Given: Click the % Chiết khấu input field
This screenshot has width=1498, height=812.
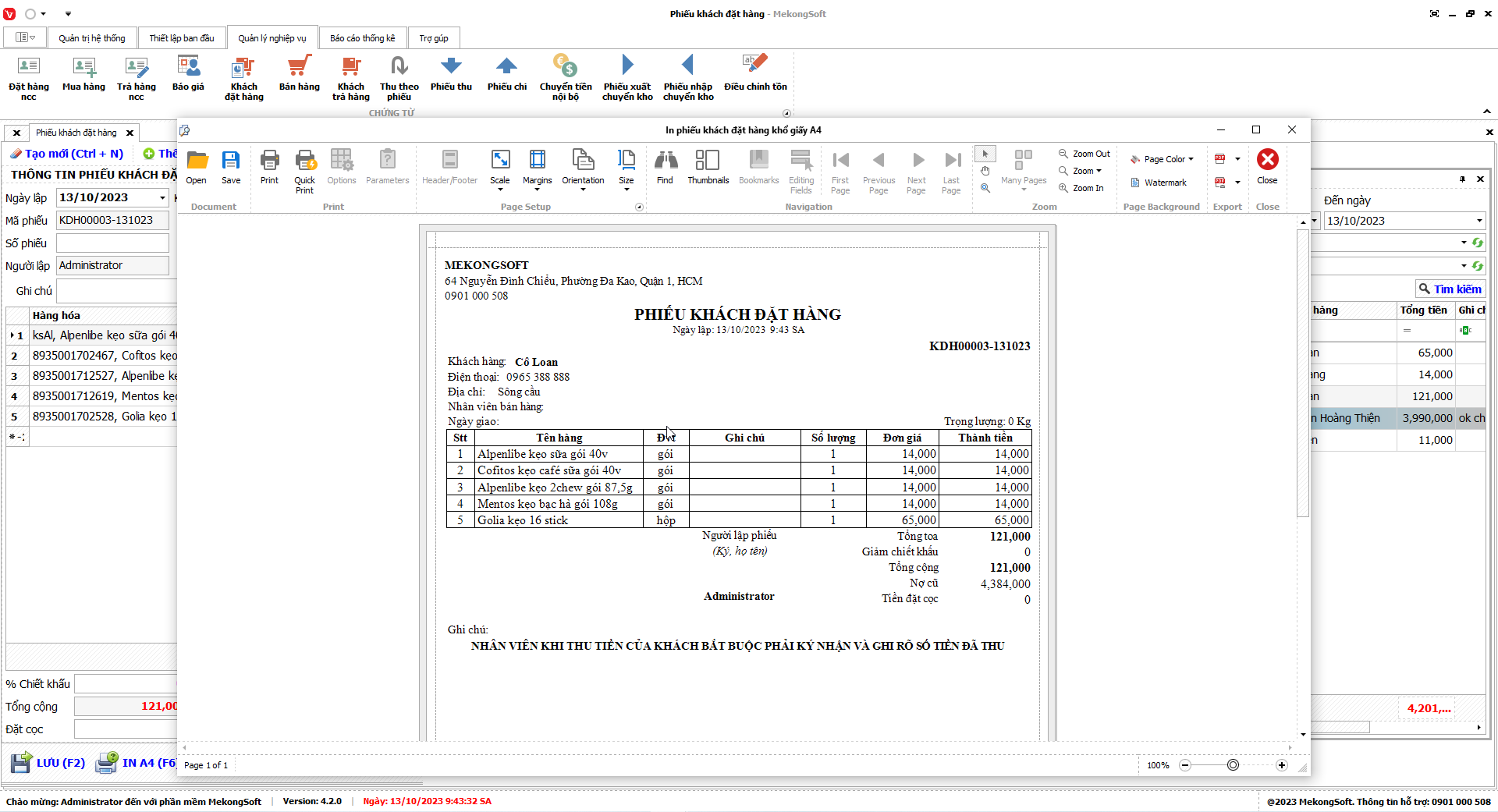Looking at the screenshot, I should tap(126, 684).
